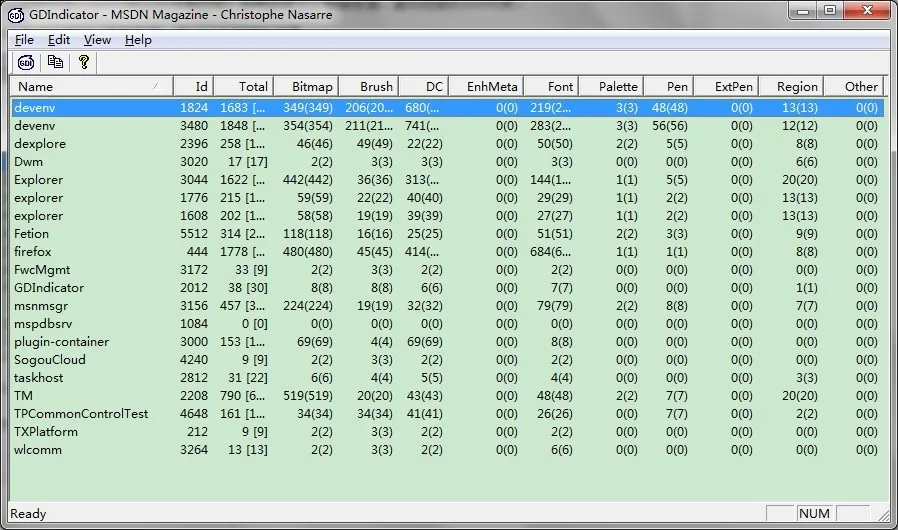Click Brush value 49(49) in dexplore row
The height and width of the screenshot is (530, 898).
point(375,144)
